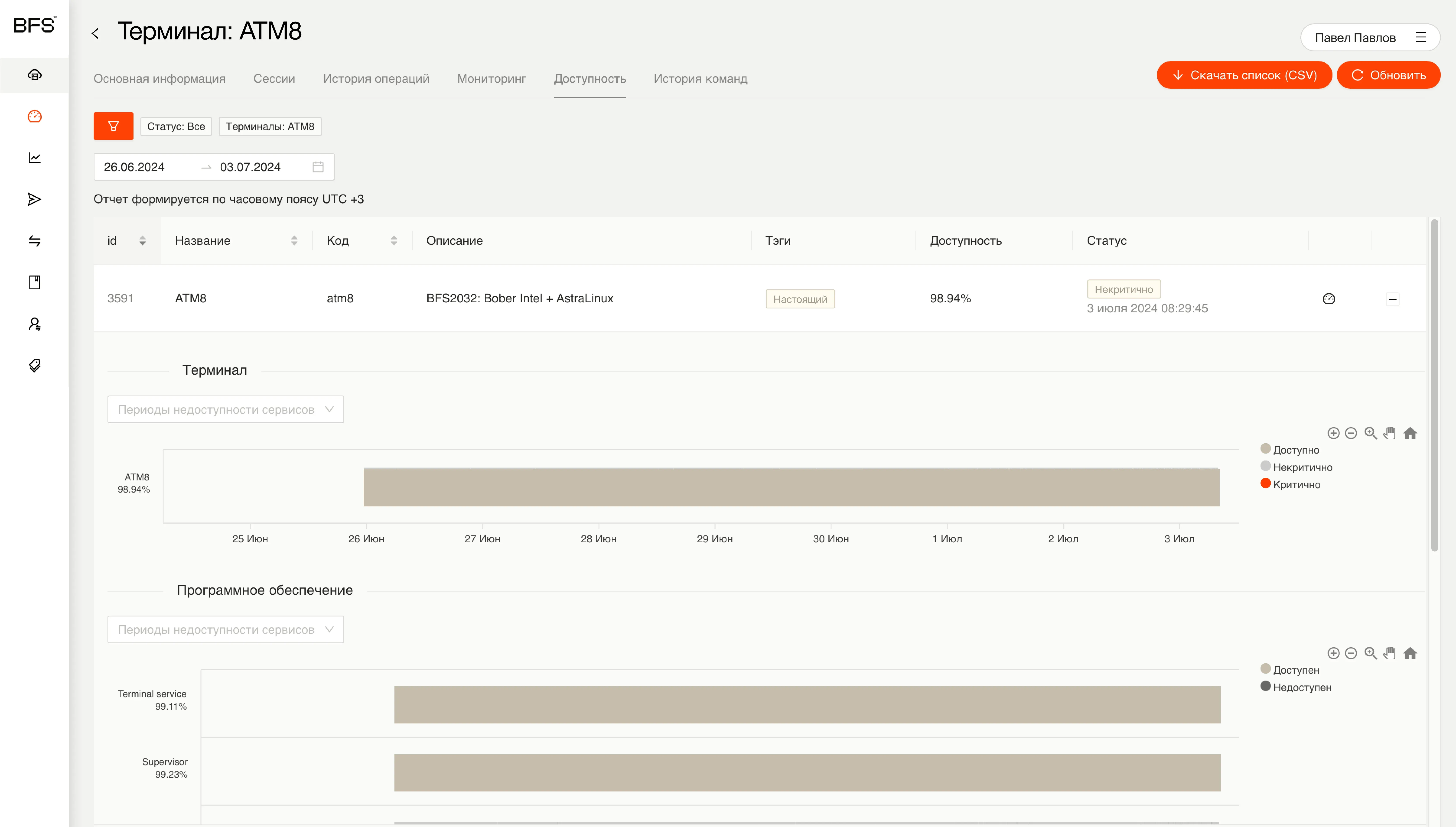Screen dimensions: 1456x827
Task: Reset the software chart with home icon
Action: coord(1410,653)
